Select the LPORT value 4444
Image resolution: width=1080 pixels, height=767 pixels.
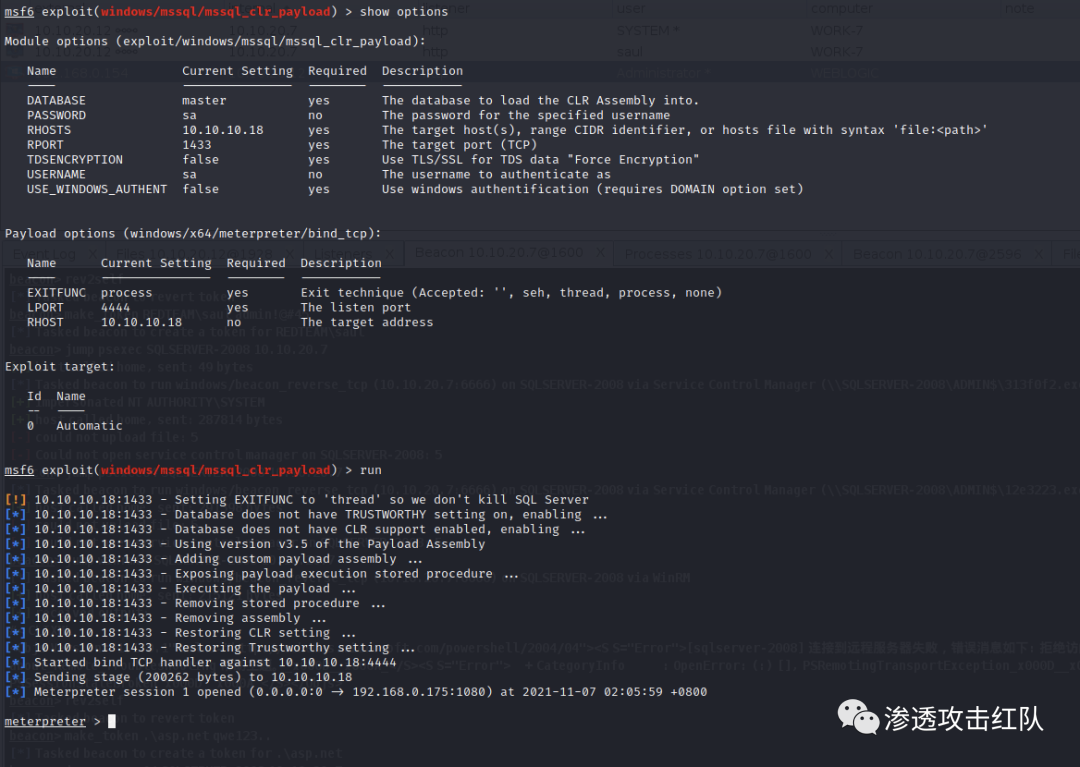pyautogui.click(x=116, y=308)
